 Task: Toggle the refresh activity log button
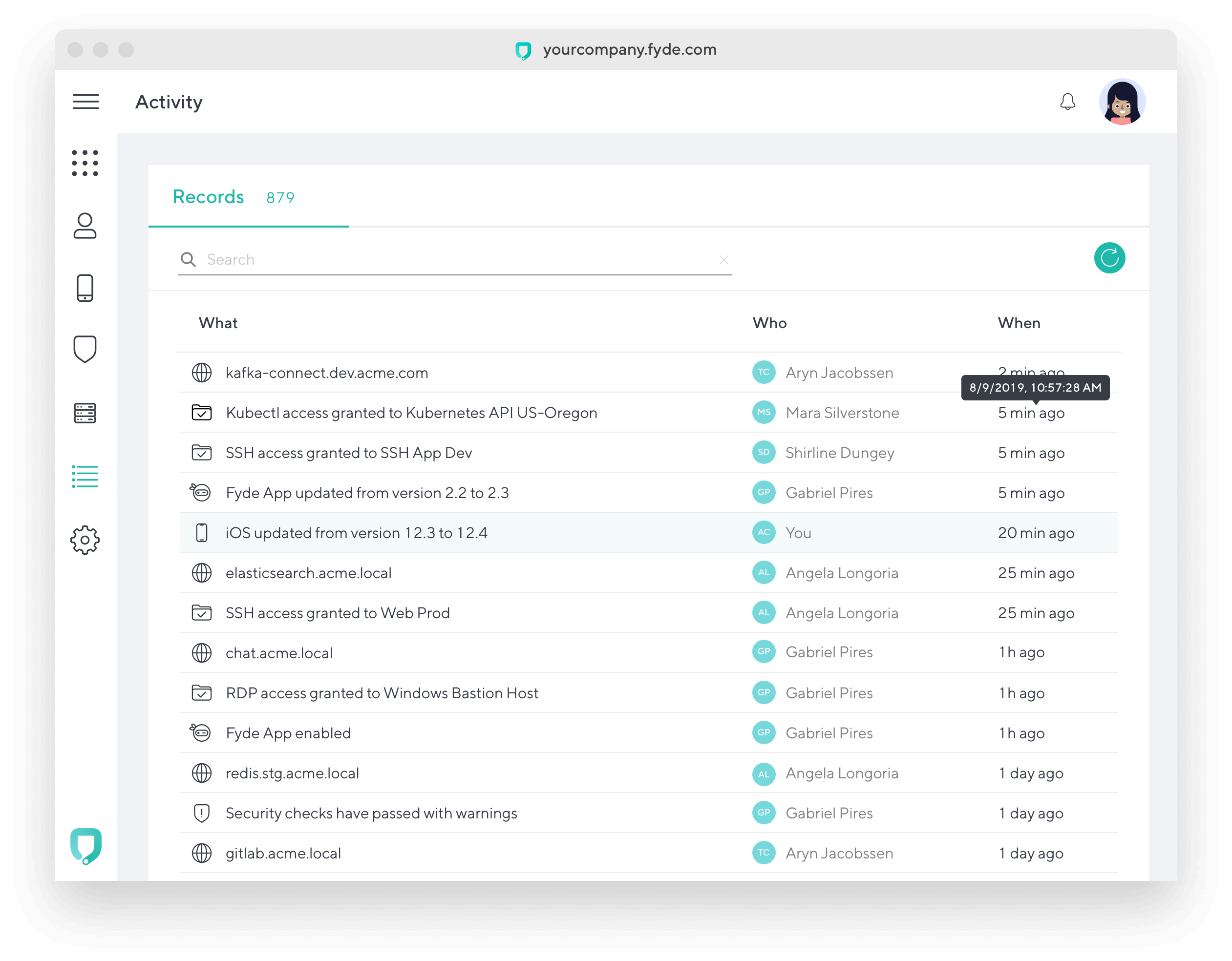[1110, 258]
